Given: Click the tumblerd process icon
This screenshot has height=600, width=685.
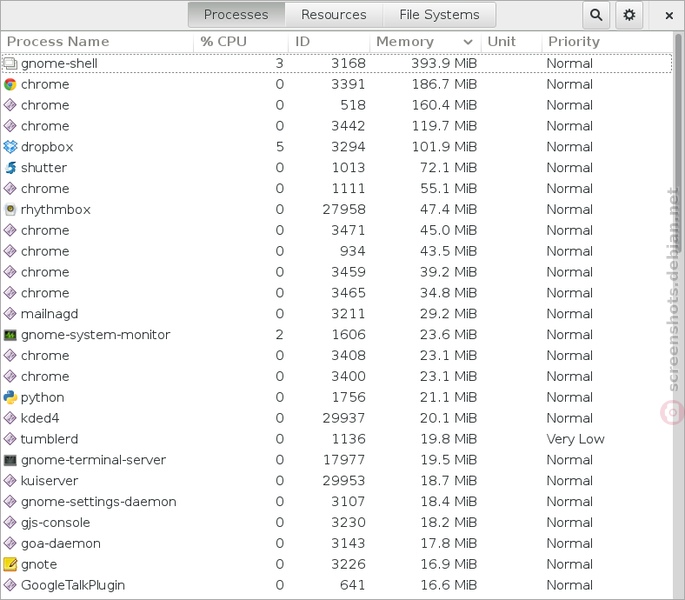Looking at the screenshot, I should (x=10, y=439).
